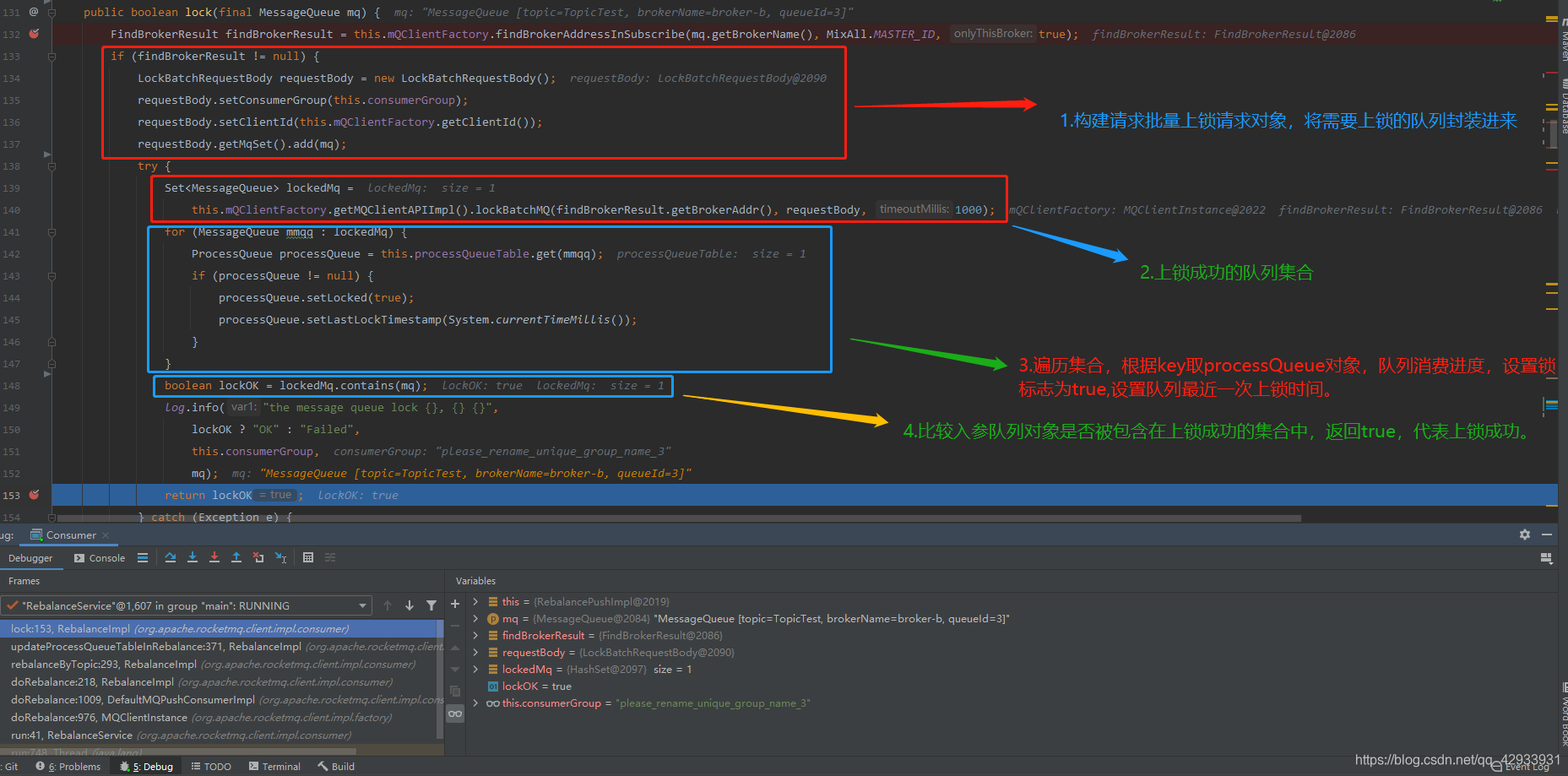Viewport: 1568px width, 776px height.
Task: Click the frames filter funnel icon
Action: pyautogui.click(x=431, y=605)
